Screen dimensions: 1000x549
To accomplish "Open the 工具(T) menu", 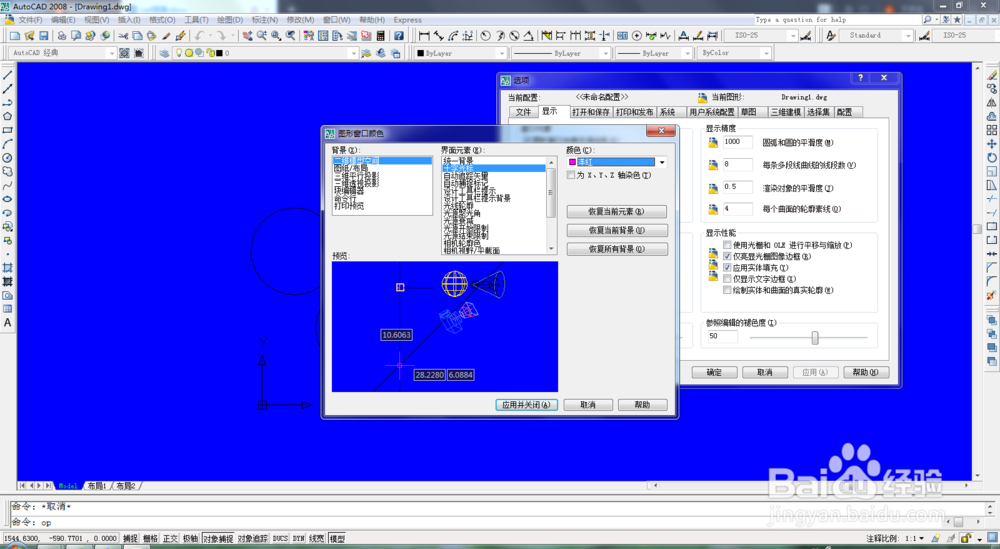I will 196,20.
